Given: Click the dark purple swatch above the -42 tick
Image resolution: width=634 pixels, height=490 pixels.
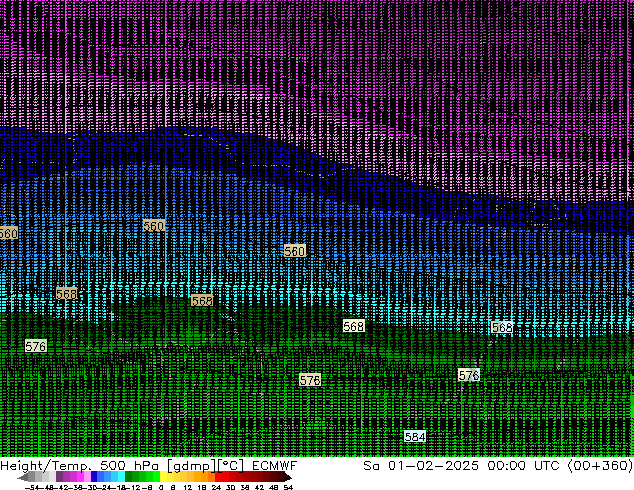Looking at the screenshot, I should pos(59,477).
